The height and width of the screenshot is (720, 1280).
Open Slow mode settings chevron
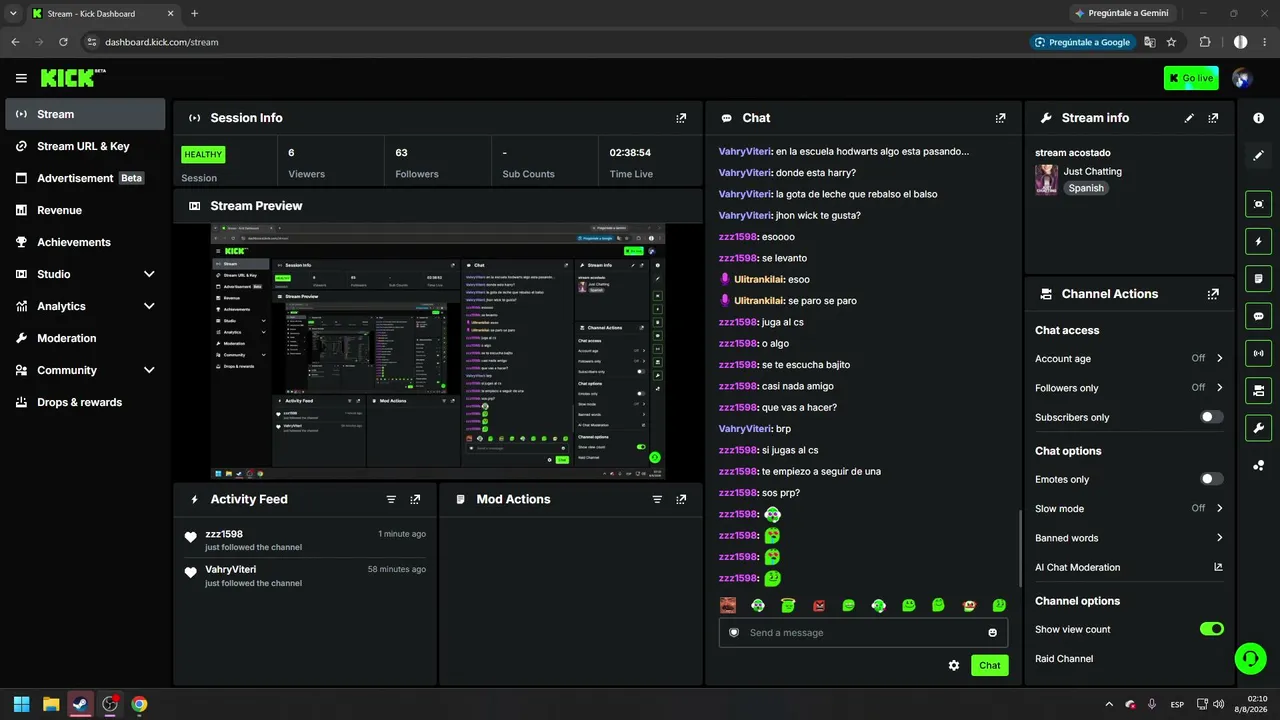1219,508
